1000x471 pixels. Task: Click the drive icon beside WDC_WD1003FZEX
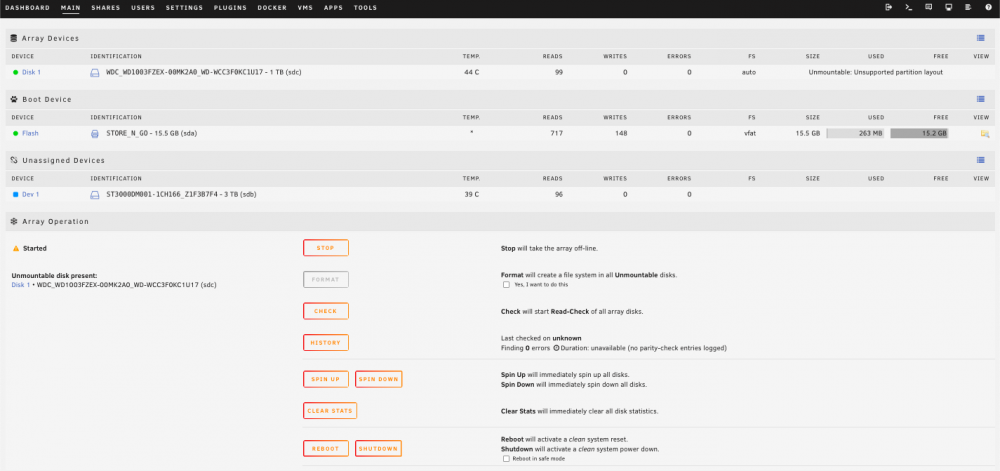click(x=94, y=73)
